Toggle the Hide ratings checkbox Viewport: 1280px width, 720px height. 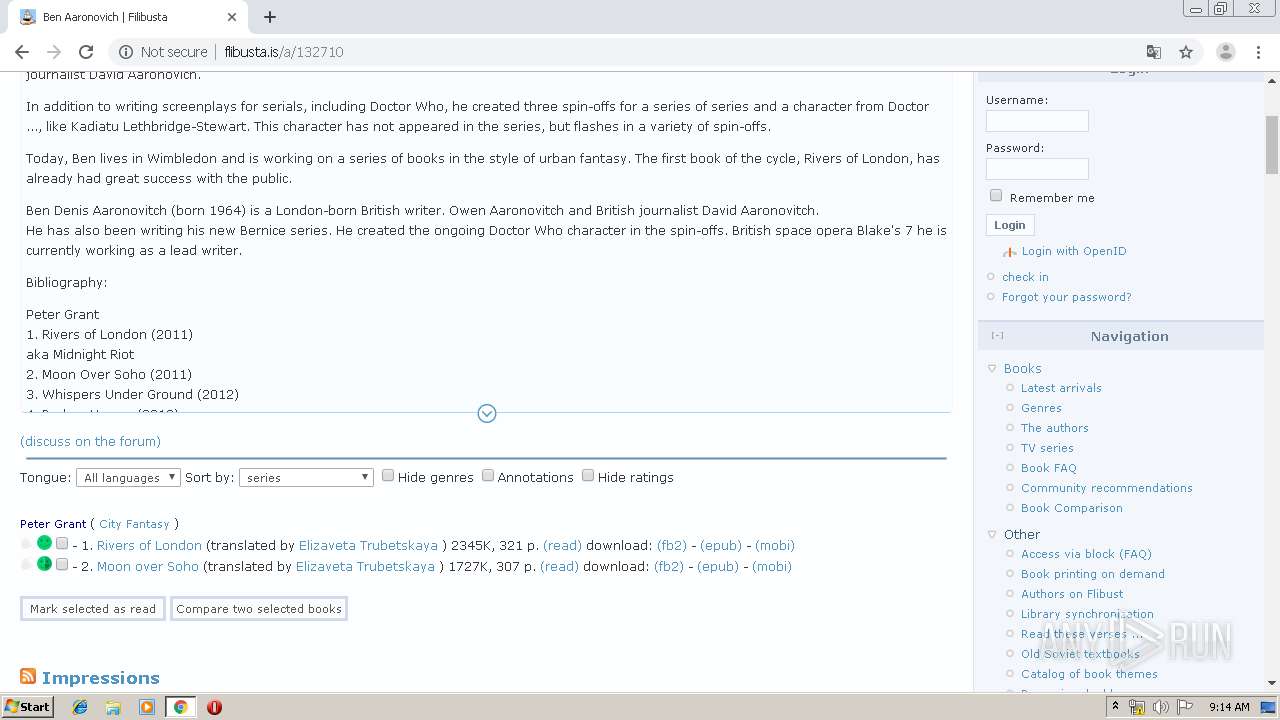coord(588,476)
